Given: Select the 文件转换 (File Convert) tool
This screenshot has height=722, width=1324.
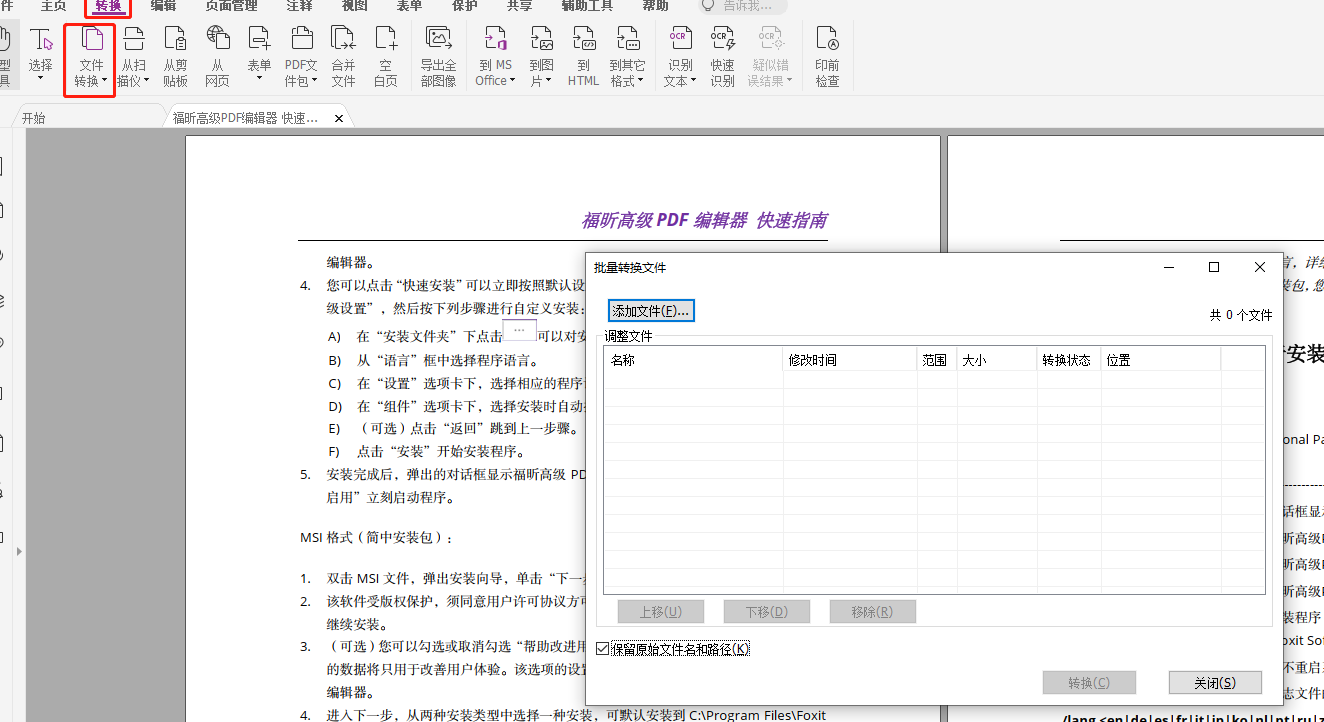Looking at the screenshot, I should click(90, 57).
